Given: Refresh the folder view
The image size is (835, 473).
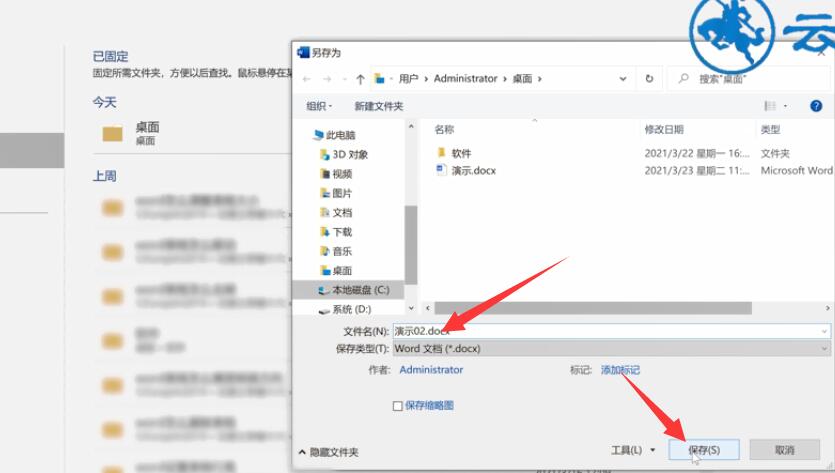Looking at the screenshot, I should pos(649,79).
